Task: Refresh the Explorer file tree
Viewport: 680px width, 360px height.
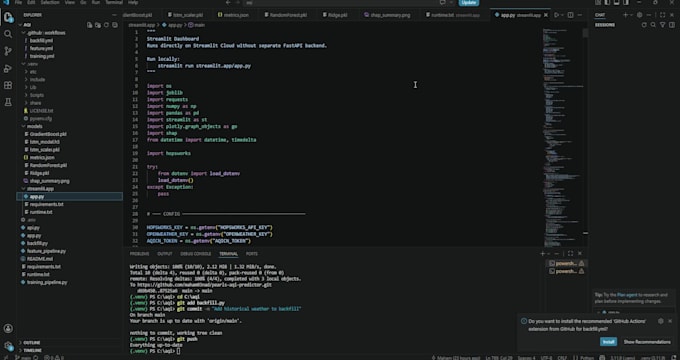Action: tap(107, 25)
